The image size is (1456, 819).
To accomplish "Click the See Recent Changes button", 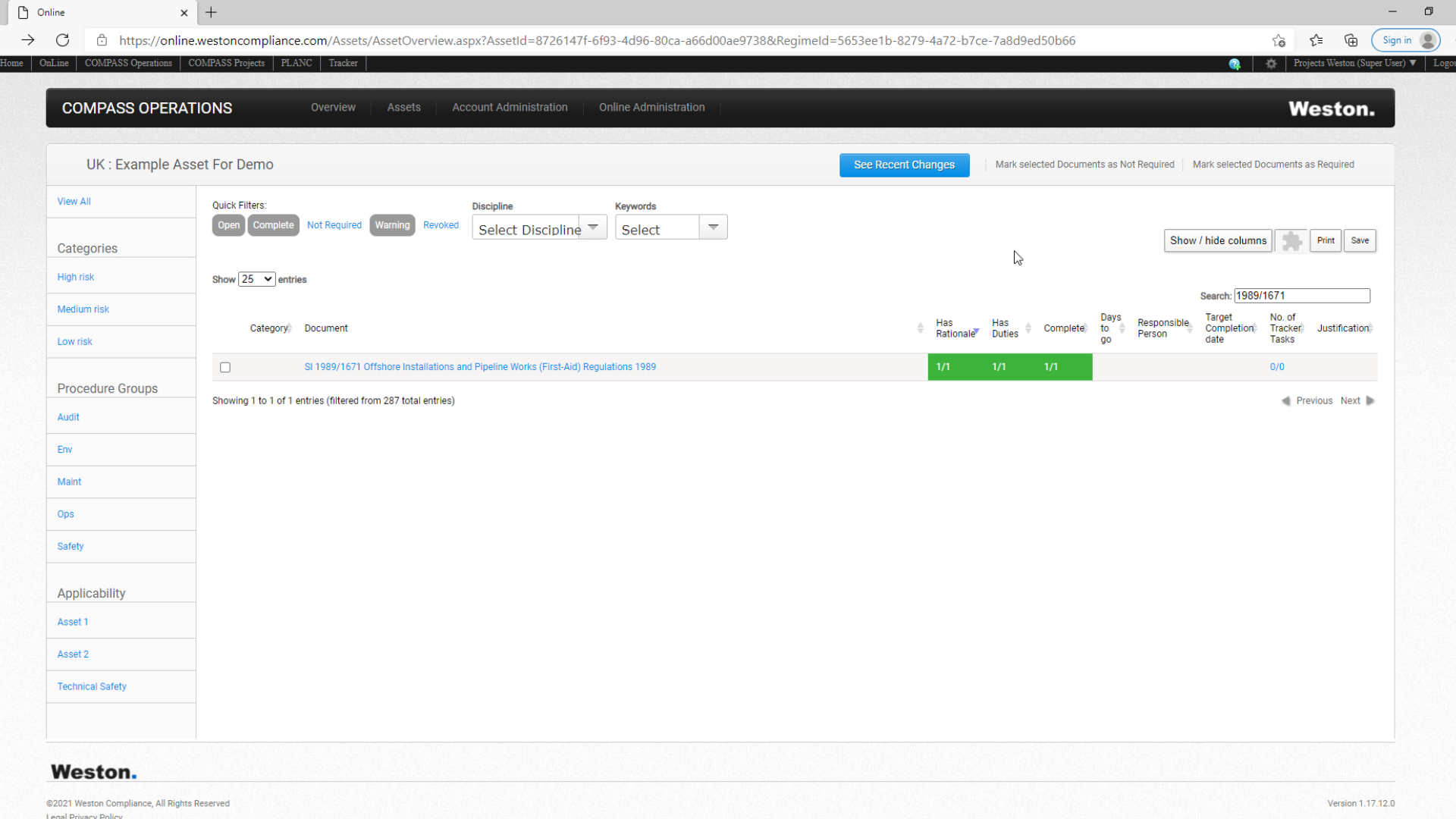I will pos(904,165).
